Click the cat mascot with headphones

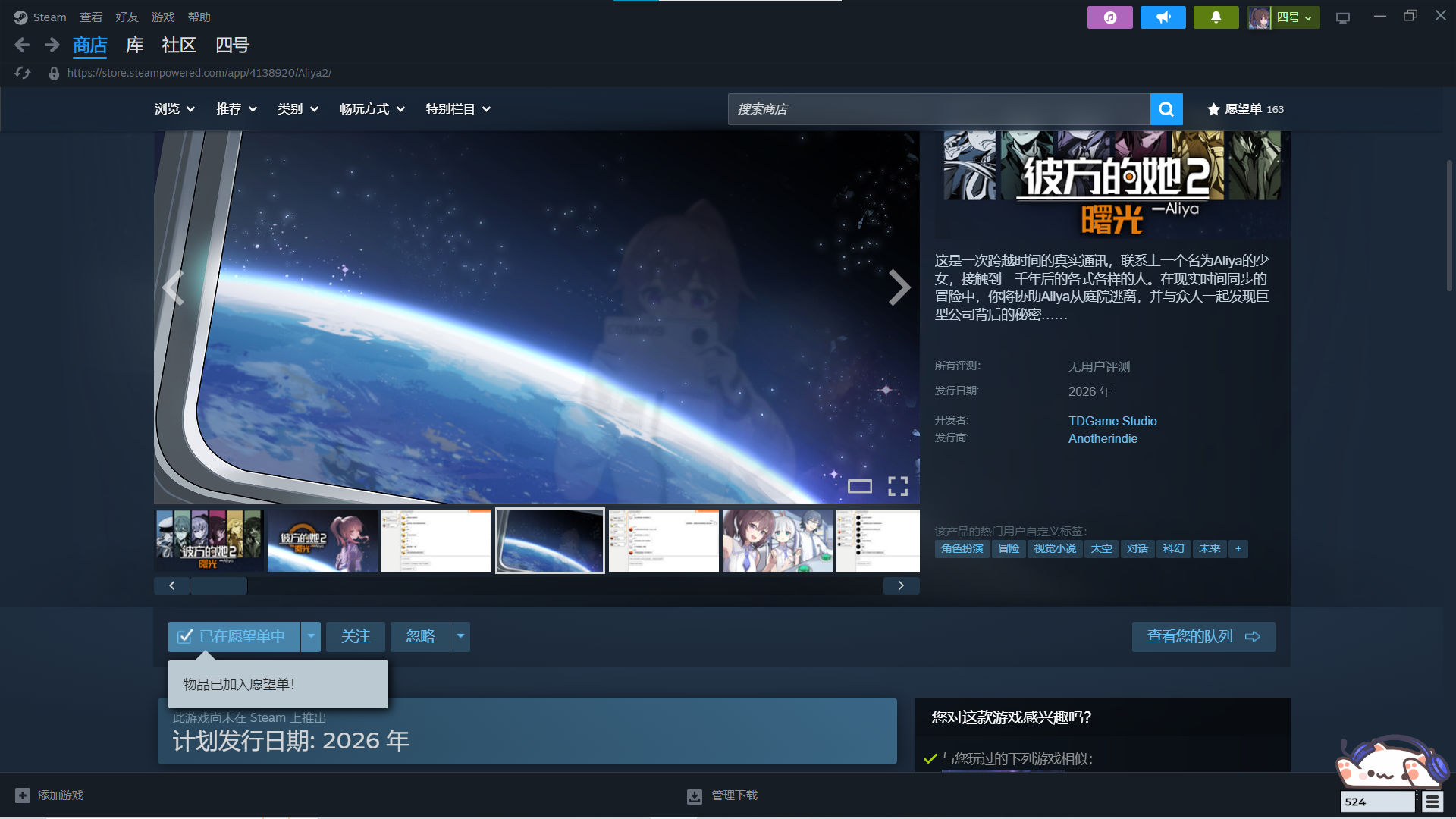[x=1392, y=762]
